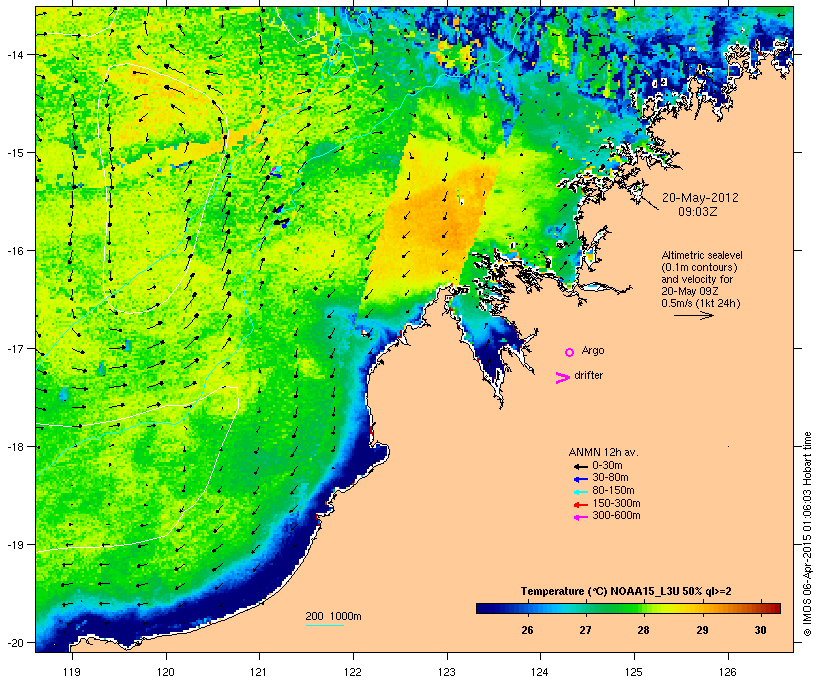Viewport: 820px width, 680px height.
Task: Click the 'Altimetric sealevel' caption text
Action: [x=702, y=255]
